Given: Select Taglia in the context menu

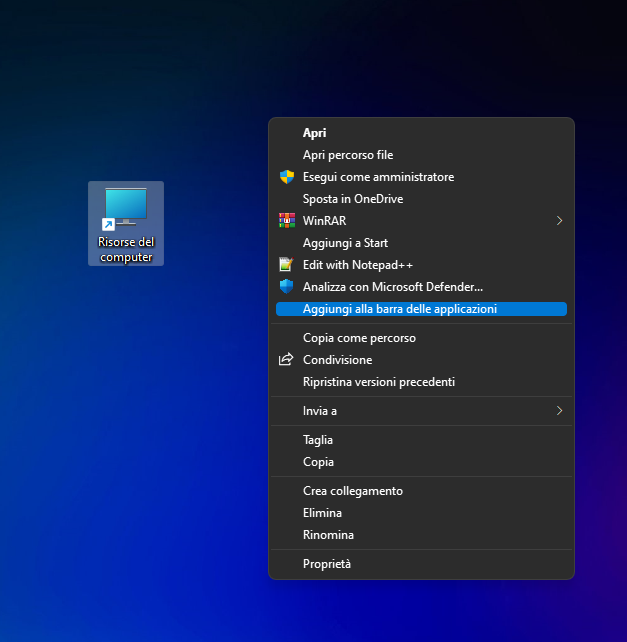Looking at the screenshot, I should coord(318,440).
